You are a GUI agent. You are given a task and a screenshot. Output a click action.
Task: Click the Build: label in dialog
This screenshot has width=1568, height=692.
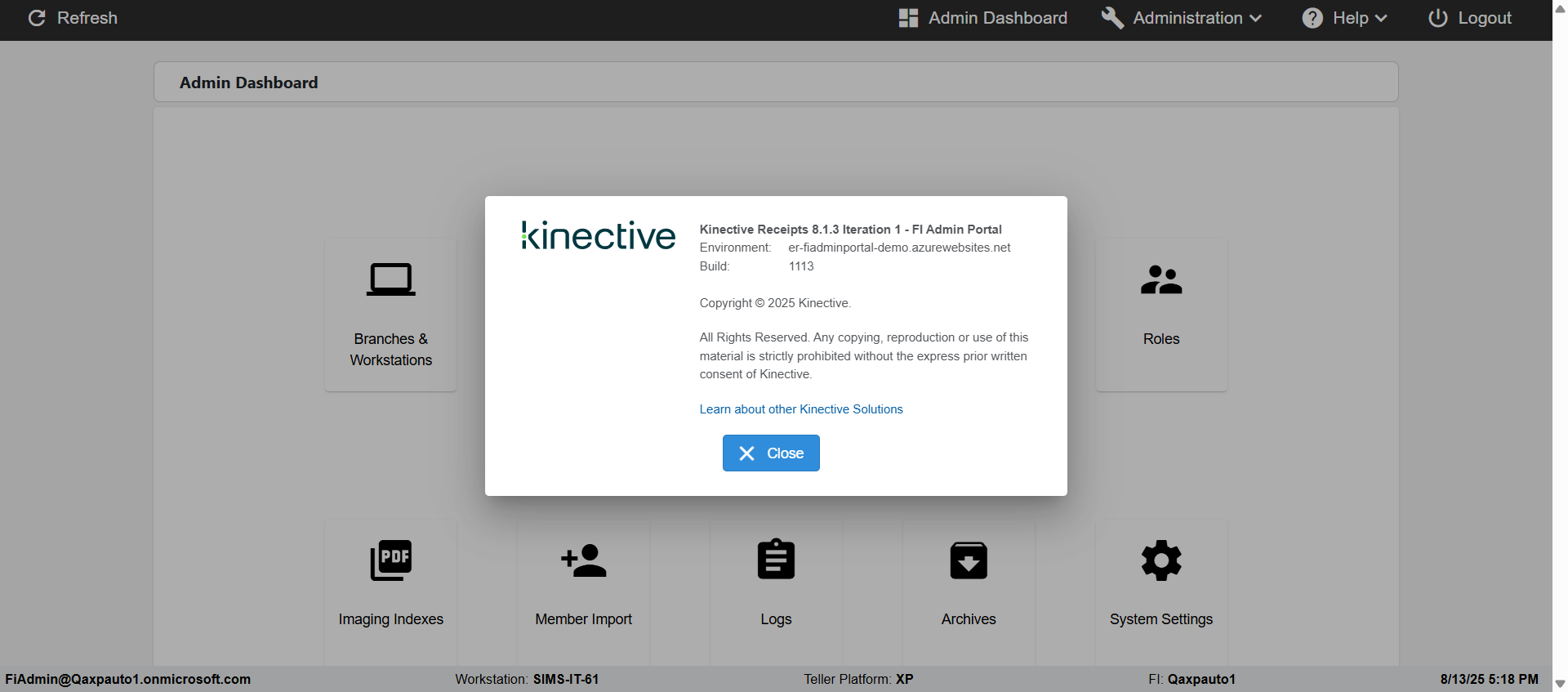(715, 266)
